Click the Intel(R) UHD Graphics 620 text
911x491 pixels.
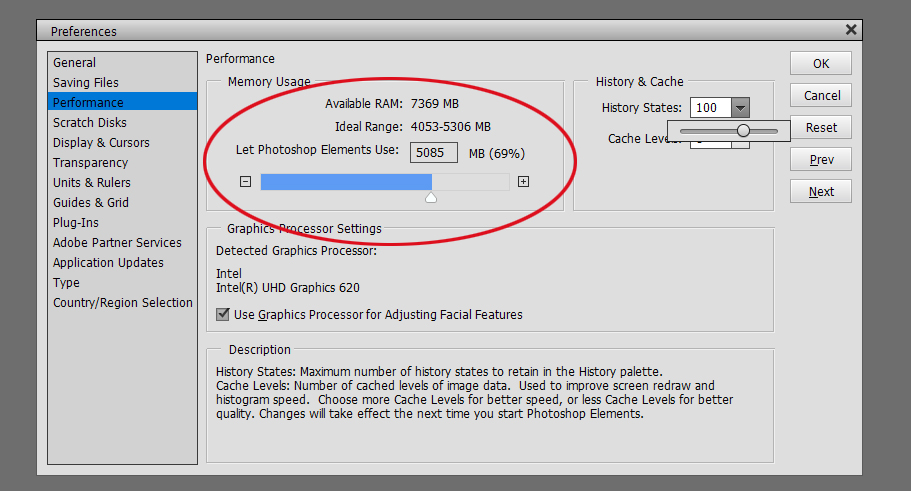click(x=288, y=288)
